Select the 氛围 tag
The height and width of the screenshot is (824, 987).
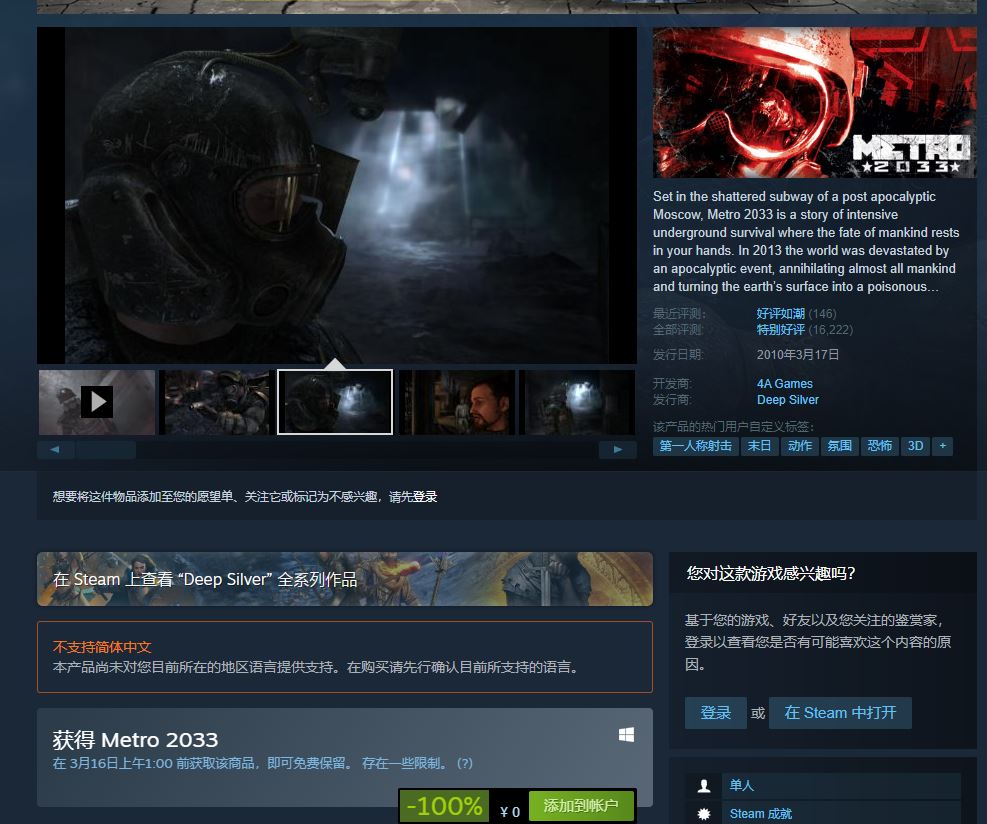point(839,446)
